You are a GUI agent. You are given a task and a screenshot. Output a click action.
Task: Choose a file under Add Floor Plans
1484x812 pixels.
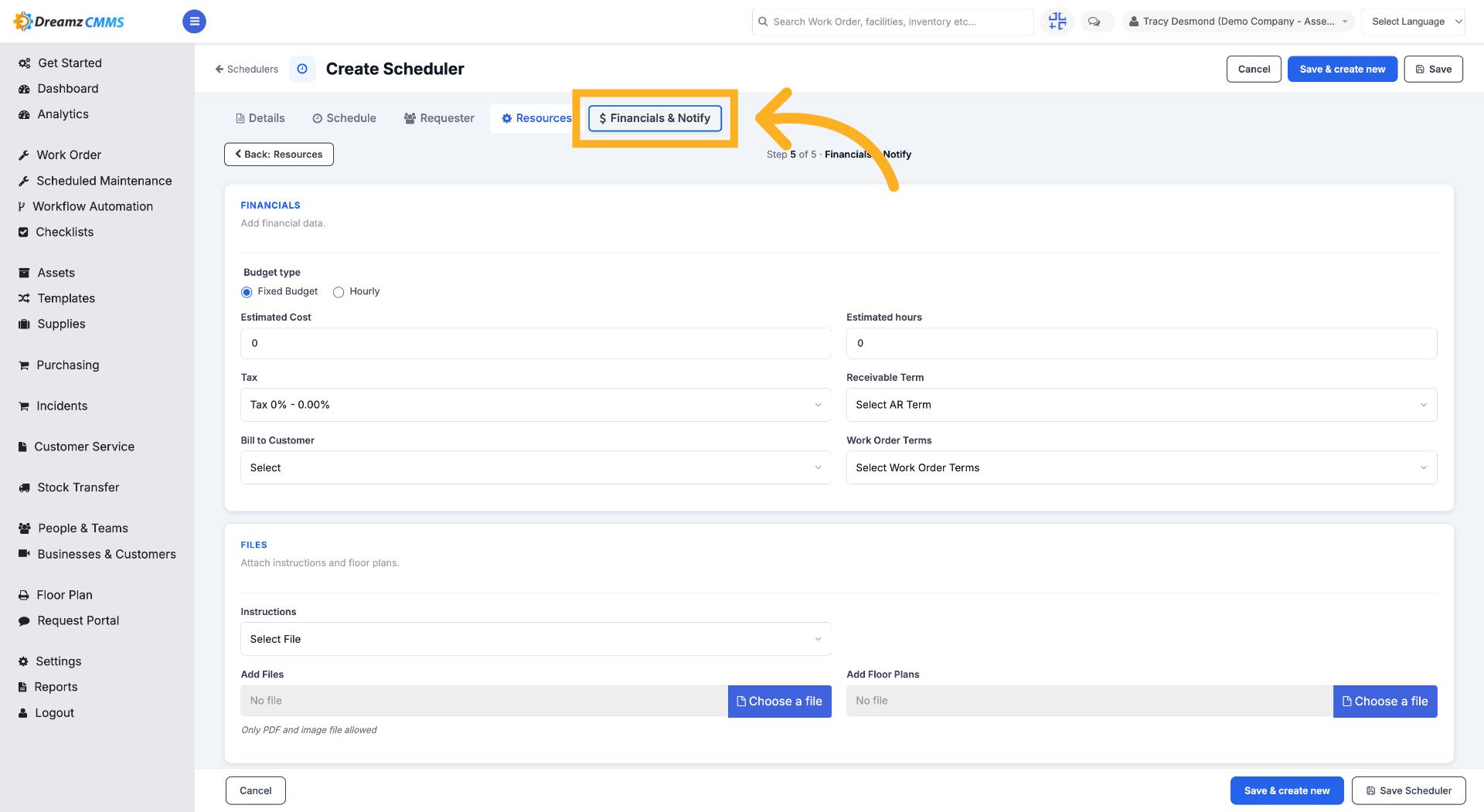pyautogui.click(x=1385, y=702)
